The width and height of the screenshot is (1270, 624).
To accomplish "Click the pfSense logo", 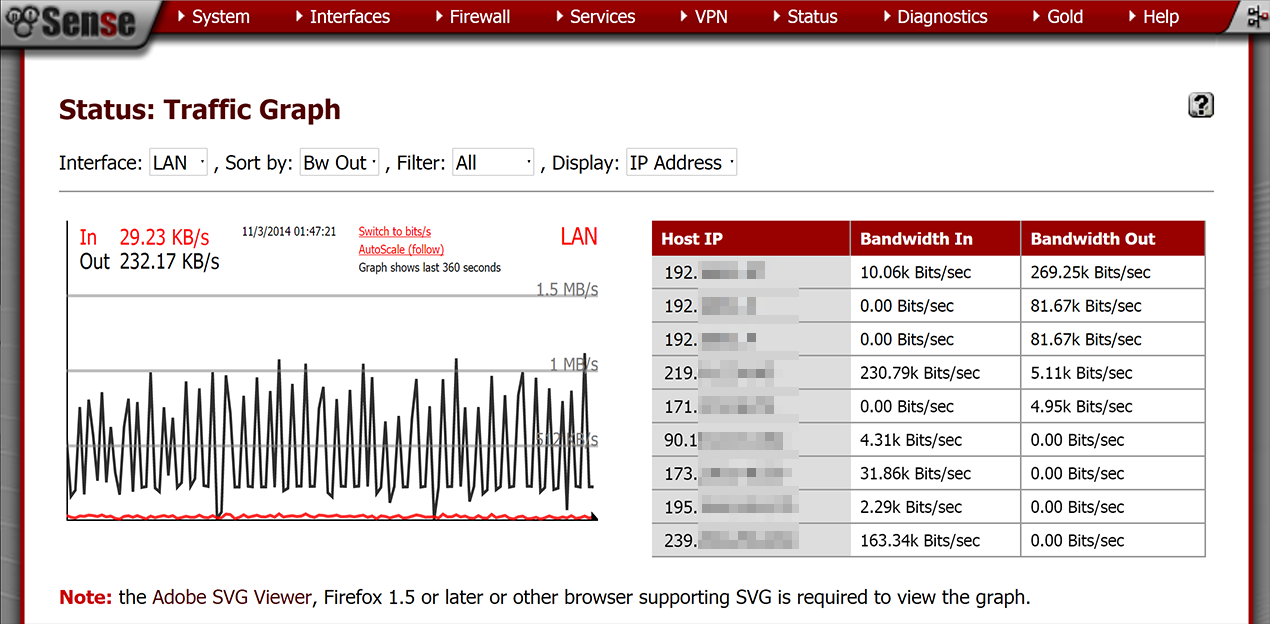I will click(x=70, y=22).
